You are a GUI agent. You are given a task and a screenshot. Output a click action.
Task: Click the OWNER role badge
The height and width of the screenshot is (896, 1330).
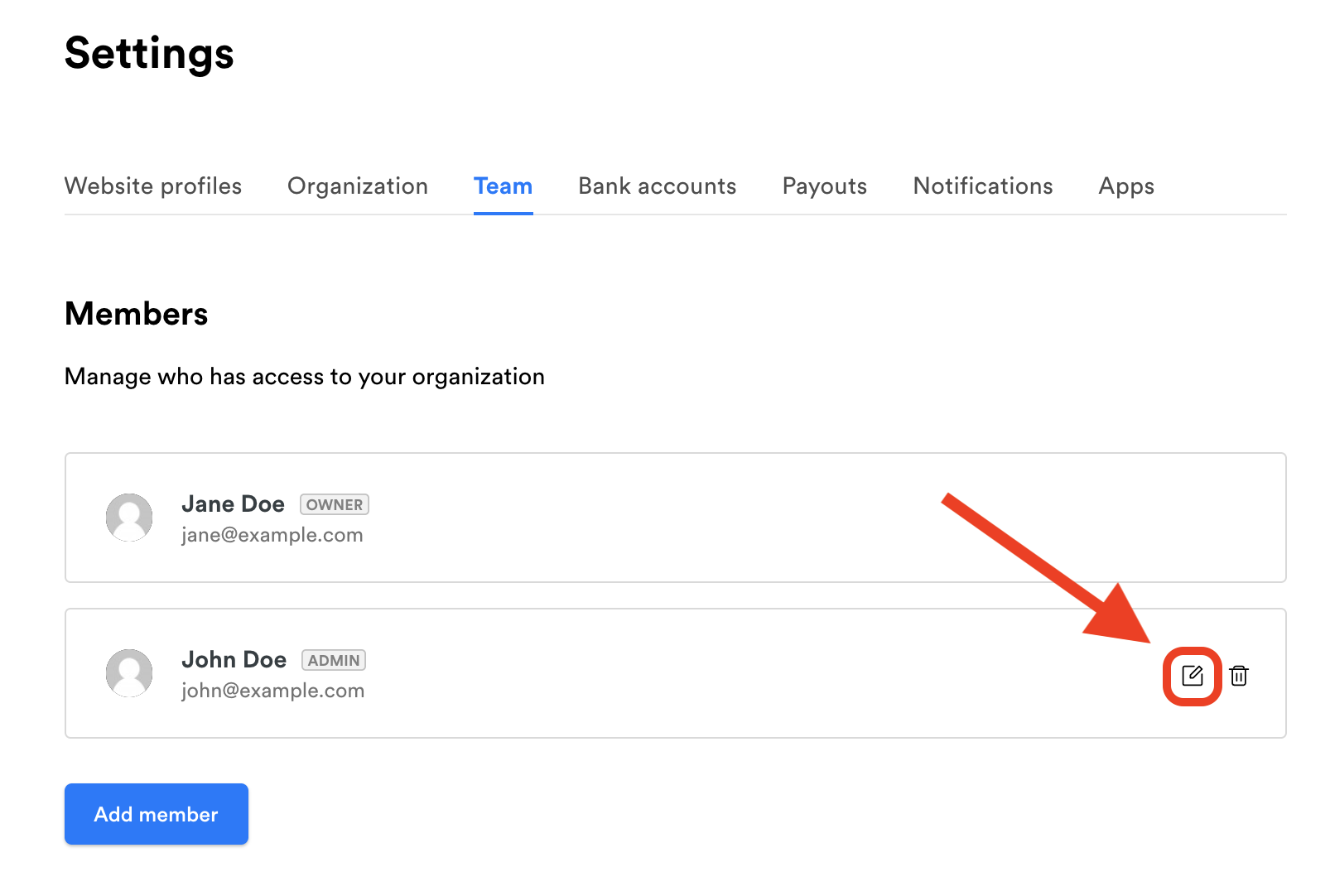[x=335, y=504]
